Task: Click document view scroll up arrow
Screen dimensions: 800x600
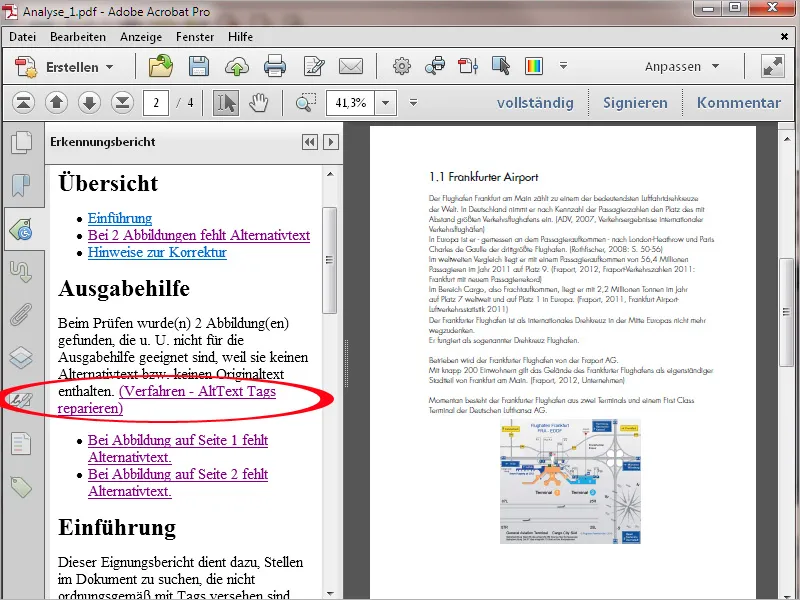Action: 786,138
